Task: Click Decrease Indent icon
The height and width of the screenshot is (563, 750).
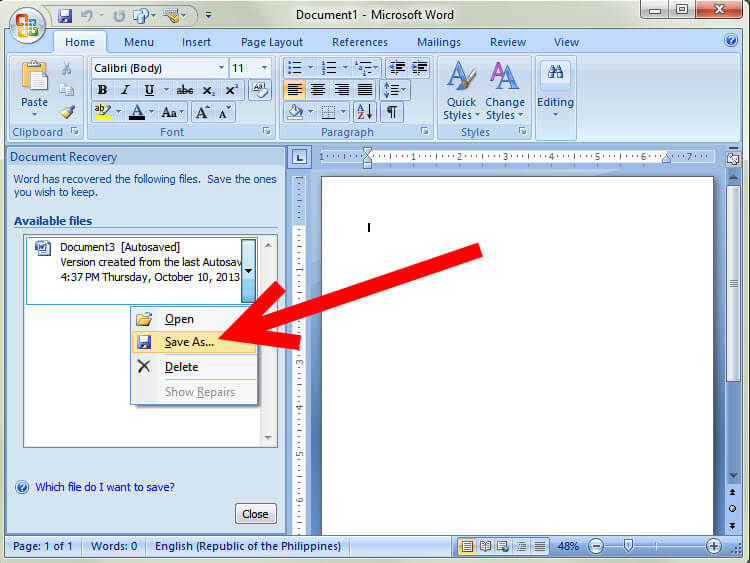Action: pos(397,68)
